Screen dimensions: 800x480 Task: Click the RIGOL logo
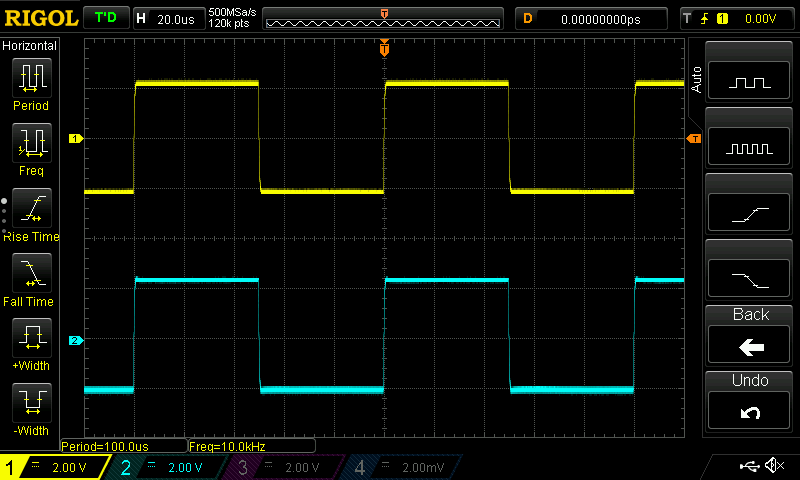[x=41, y=18]
